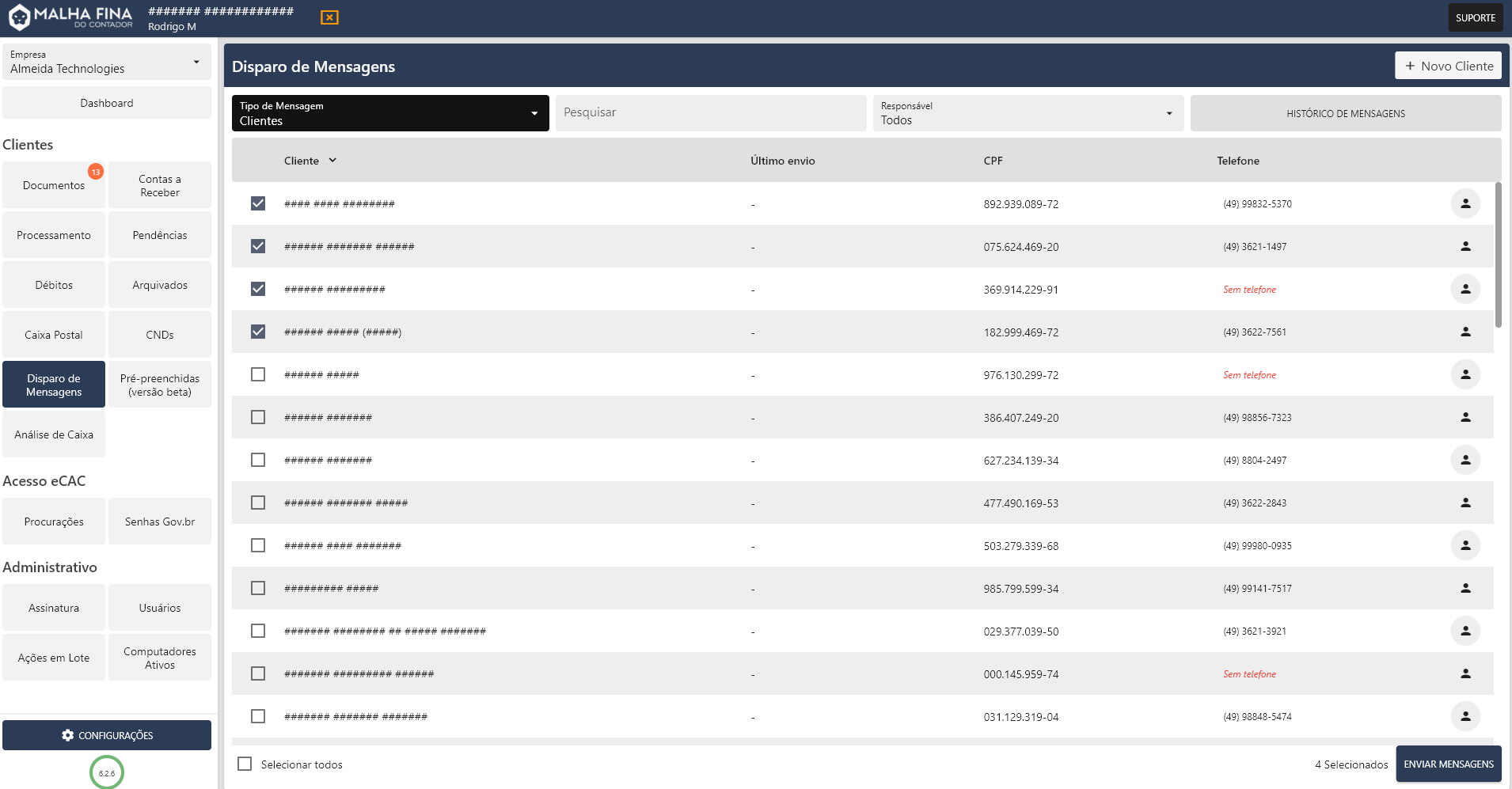The width and height of the screenshot is (1512, 789).
Task: Open the Empresa company selector
Action: (x=106, y=62)
